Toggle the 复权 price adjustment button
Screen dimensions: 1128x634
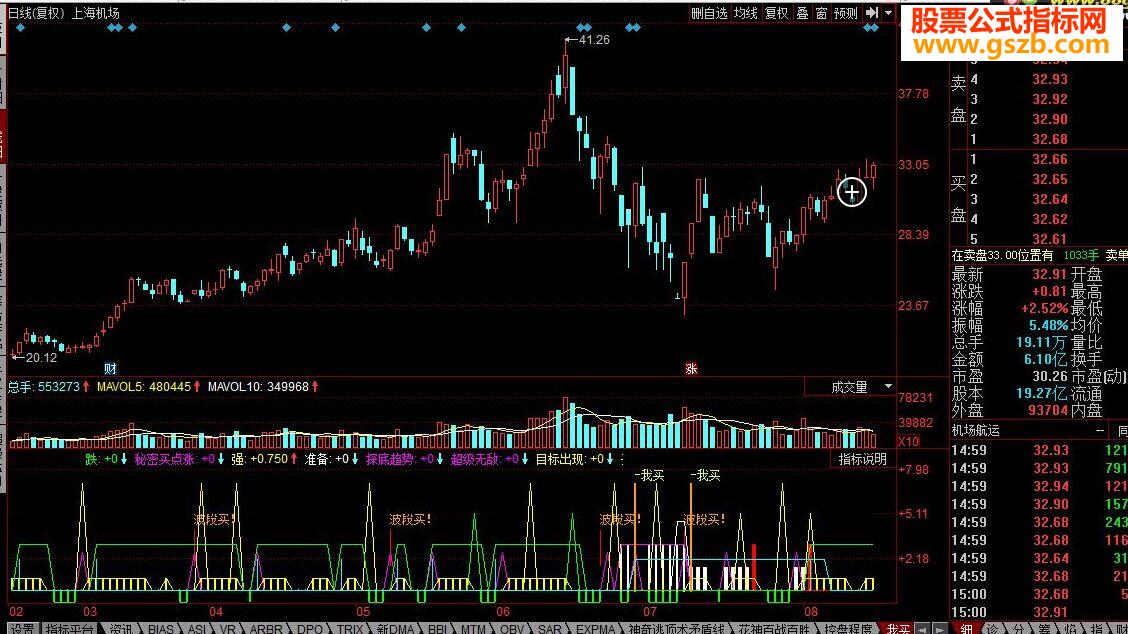776,13
